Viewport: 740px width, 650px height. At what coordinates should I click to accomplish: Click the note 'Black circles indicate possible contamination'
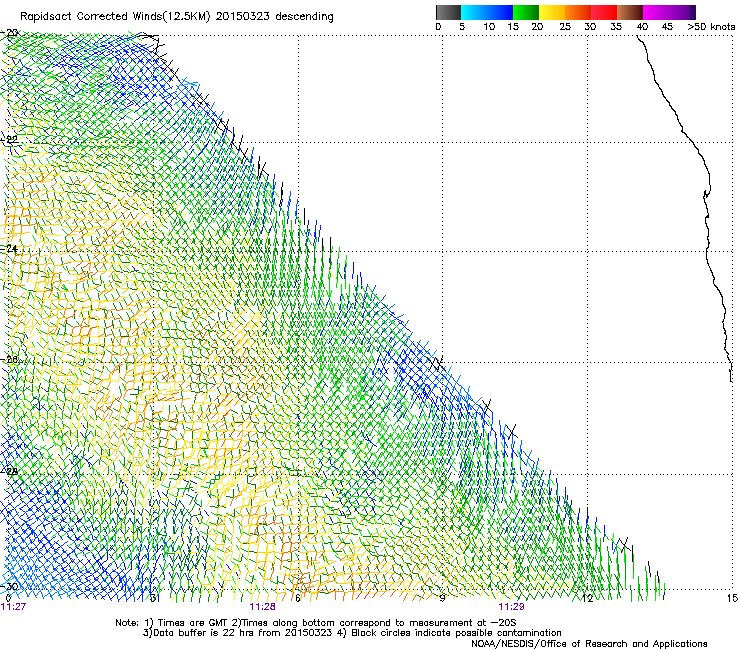point(456,633)
